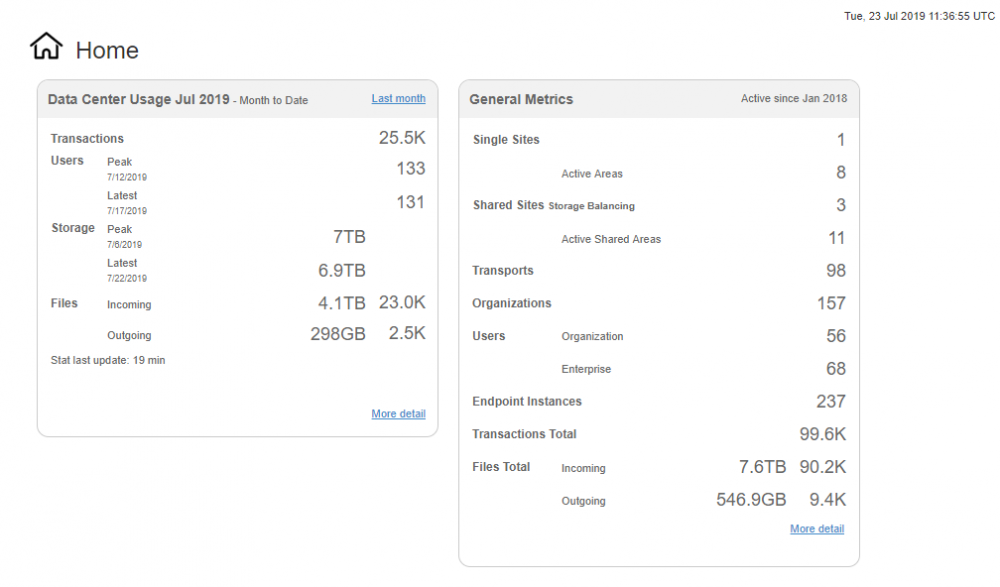
Task: Open More detail in Data Center Usage panel
Action: tap(398, 414)
